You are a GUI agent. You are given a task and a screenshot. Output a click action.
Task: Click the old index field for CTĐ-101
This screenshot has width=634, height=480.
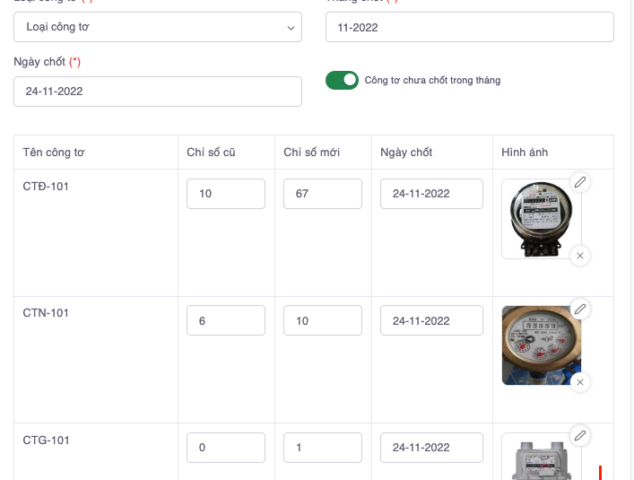[225, 194]
